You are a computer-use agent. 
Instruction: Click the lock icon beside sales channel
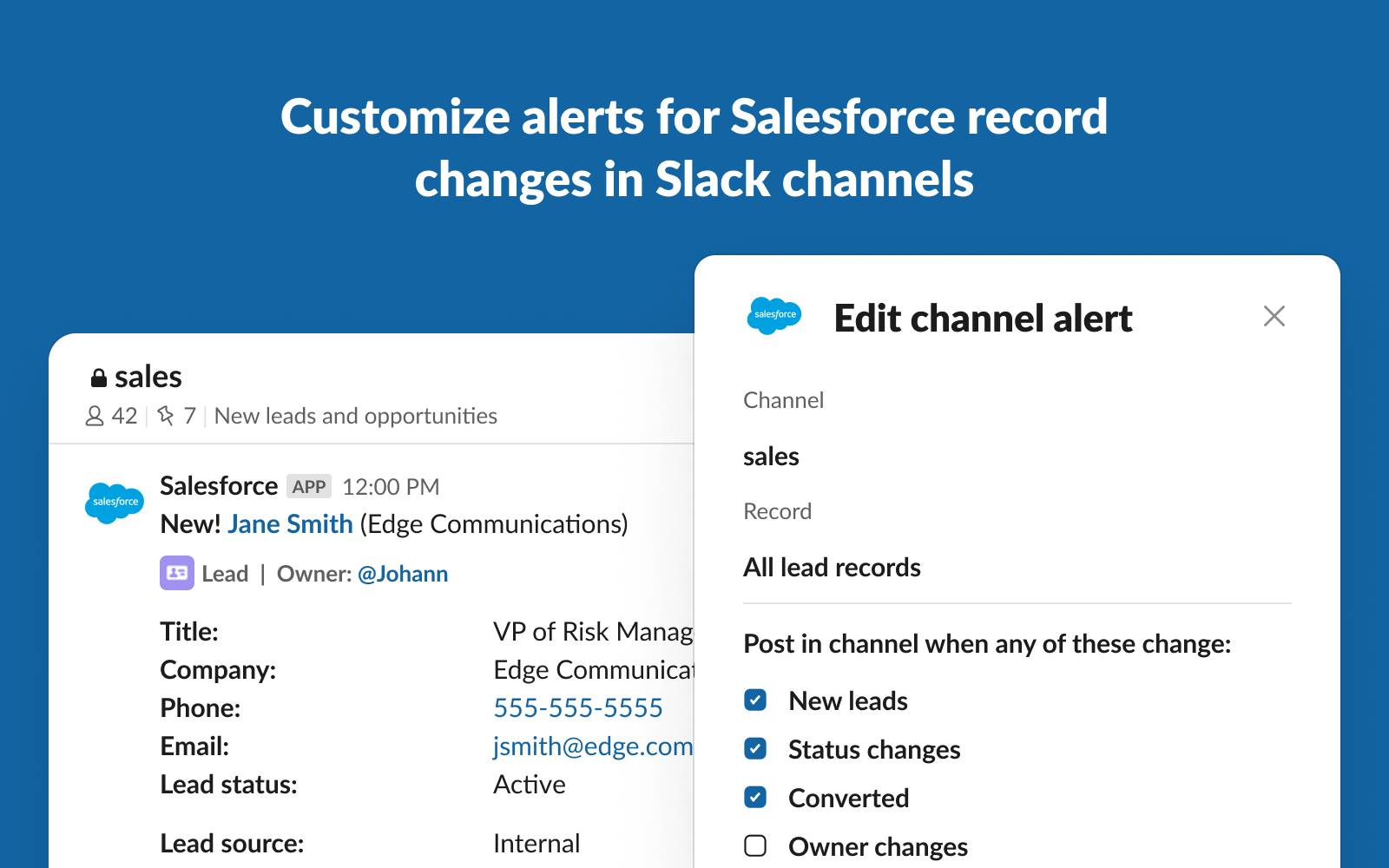point(99,378)
